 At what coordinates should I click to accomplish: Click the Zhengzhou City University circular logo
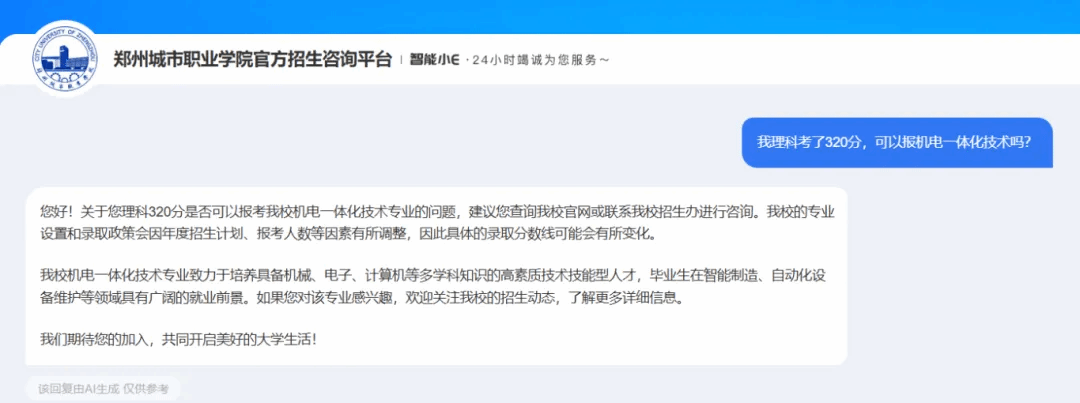65,58
